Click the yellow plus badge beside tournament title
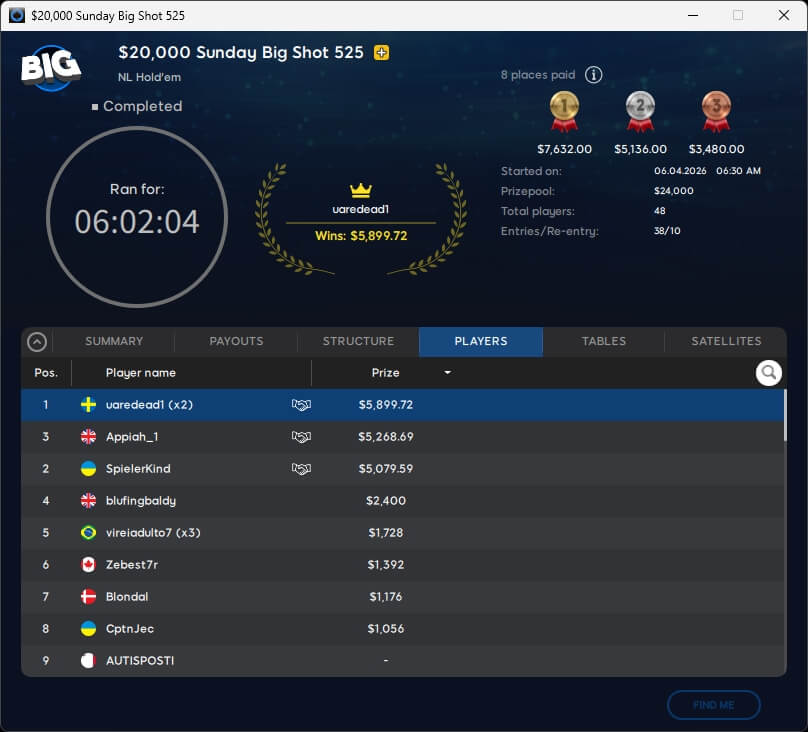Screen dimensions: 808x732 point(381,53)
